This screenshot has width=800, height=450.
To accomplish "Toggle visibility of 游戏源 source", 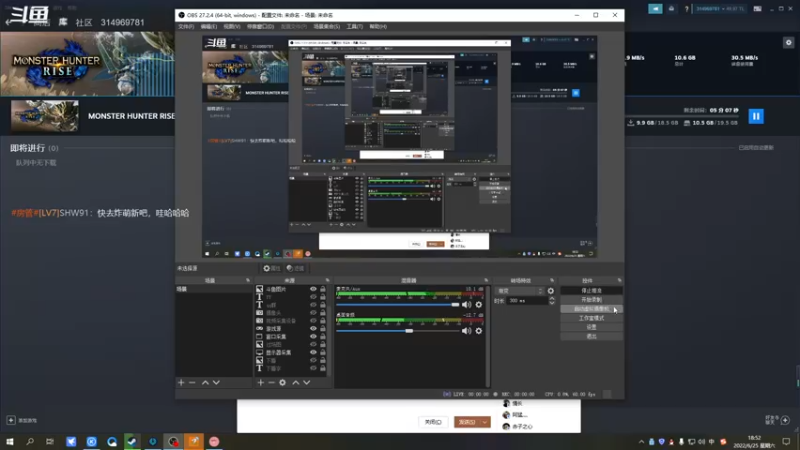I will click(313, 329).
